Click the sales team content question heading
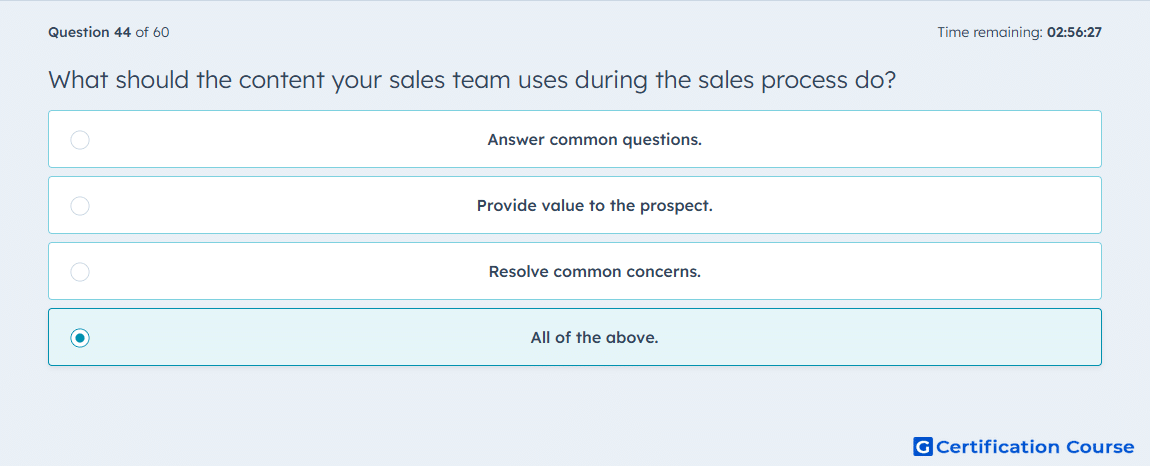Screen dimensions: 1150x466 [x=472, y=79]
